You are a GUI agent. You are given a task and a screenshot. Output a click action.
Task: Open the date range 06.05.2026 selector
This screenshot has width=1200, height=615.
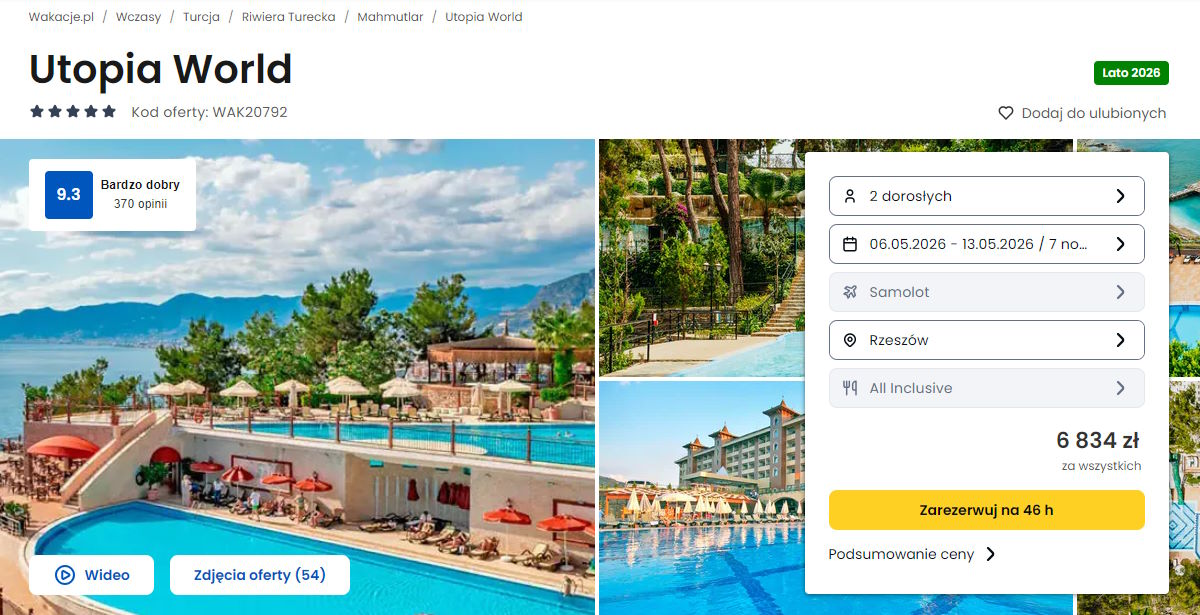coord(986,244)
